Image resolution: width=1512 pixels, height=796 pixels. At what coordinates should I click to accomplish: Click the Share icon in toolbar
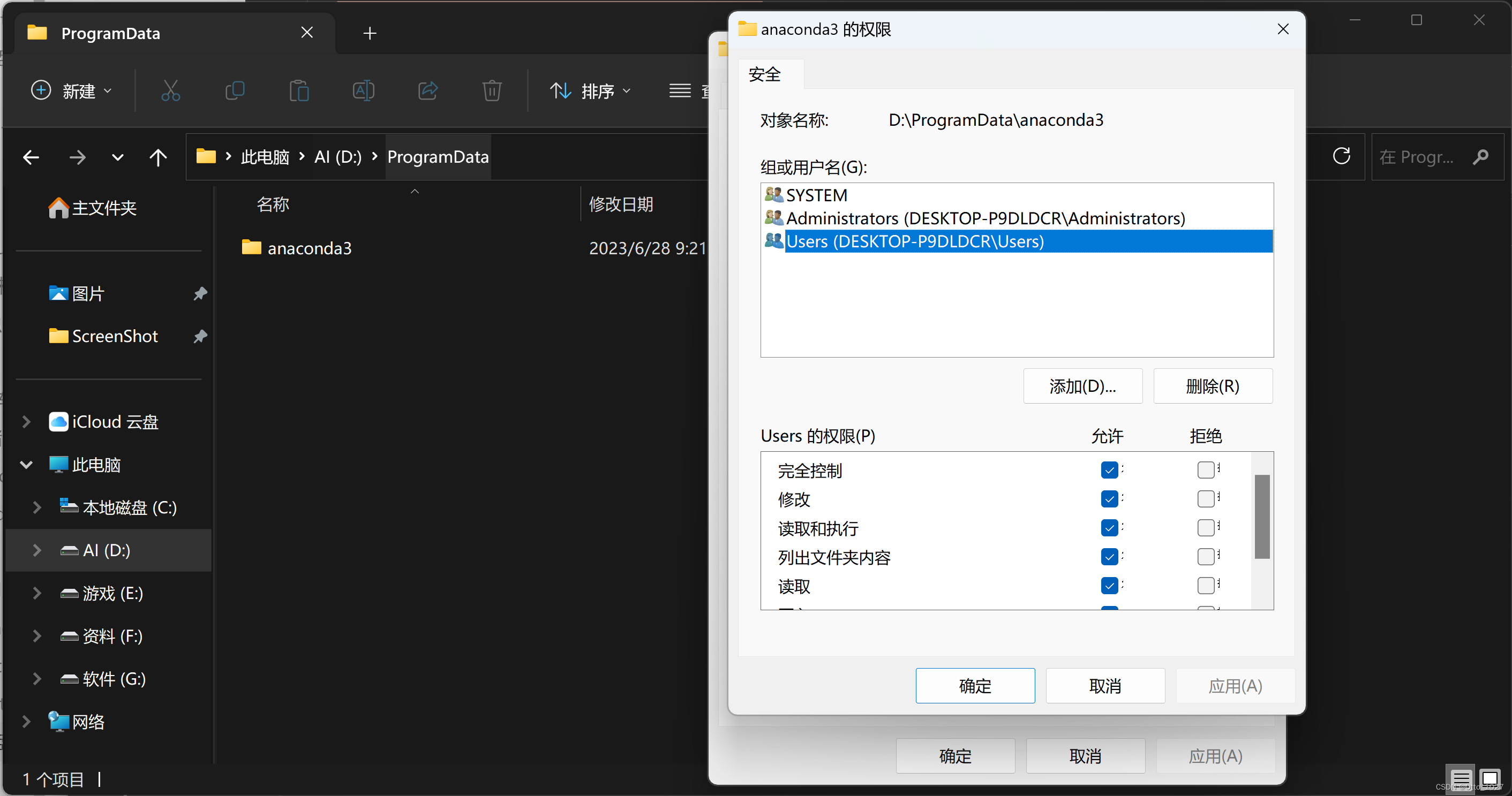(428, 91)
